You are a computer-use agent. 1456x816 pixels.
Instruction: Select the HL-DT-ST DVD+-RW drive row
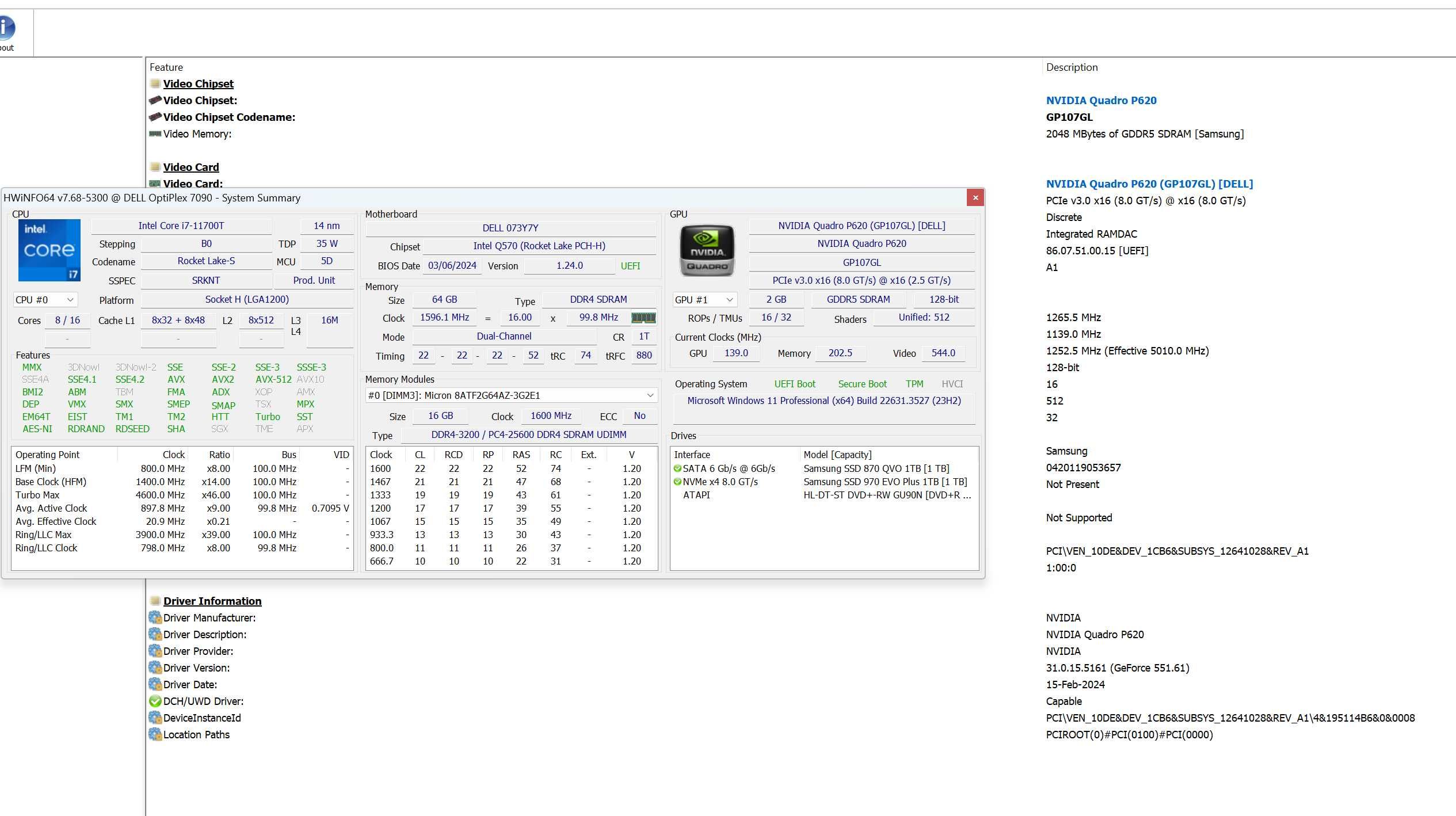tap(824, 495)
